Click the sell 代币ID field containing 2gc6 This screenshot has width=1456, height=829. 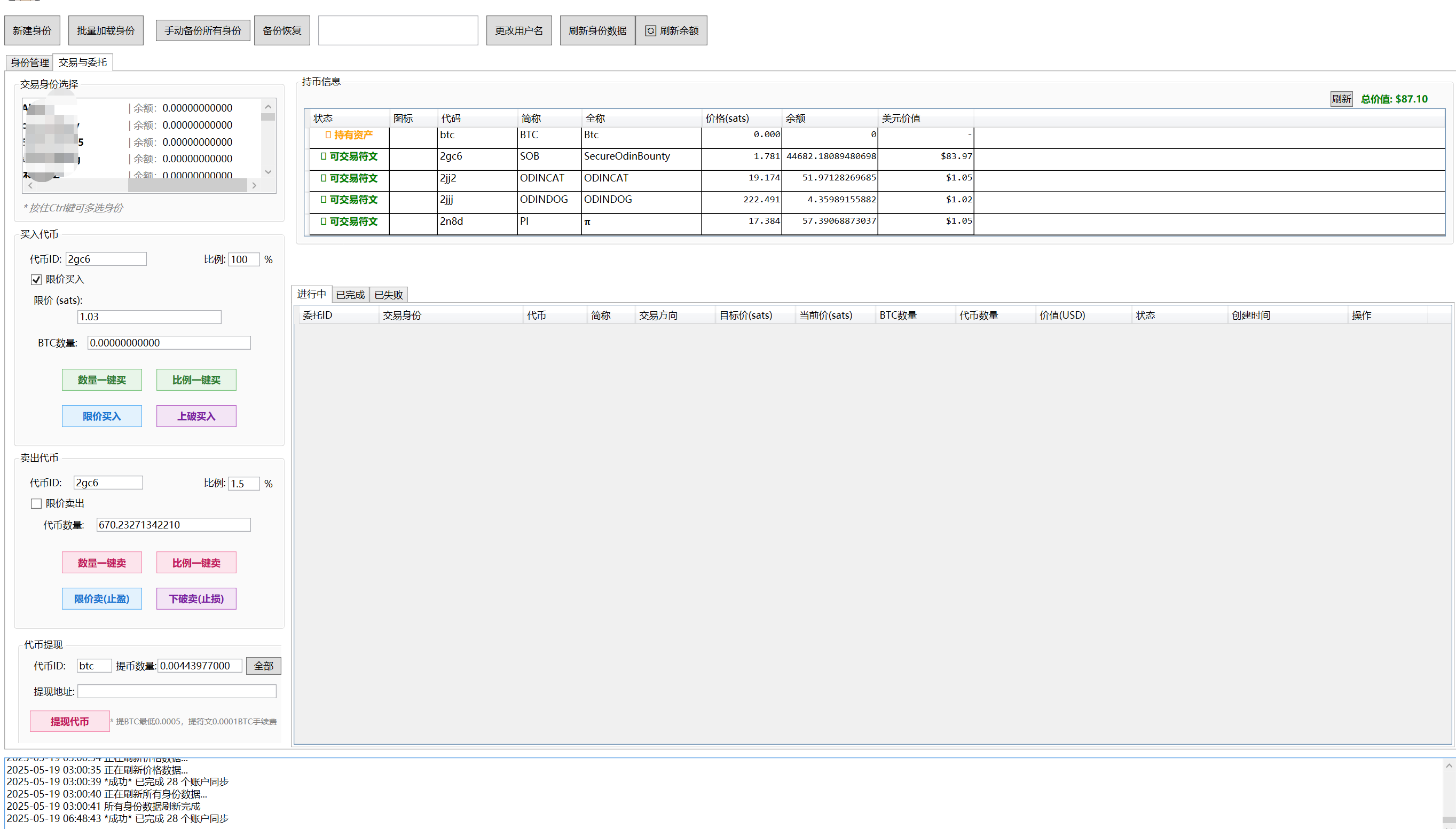click(108, 483)
